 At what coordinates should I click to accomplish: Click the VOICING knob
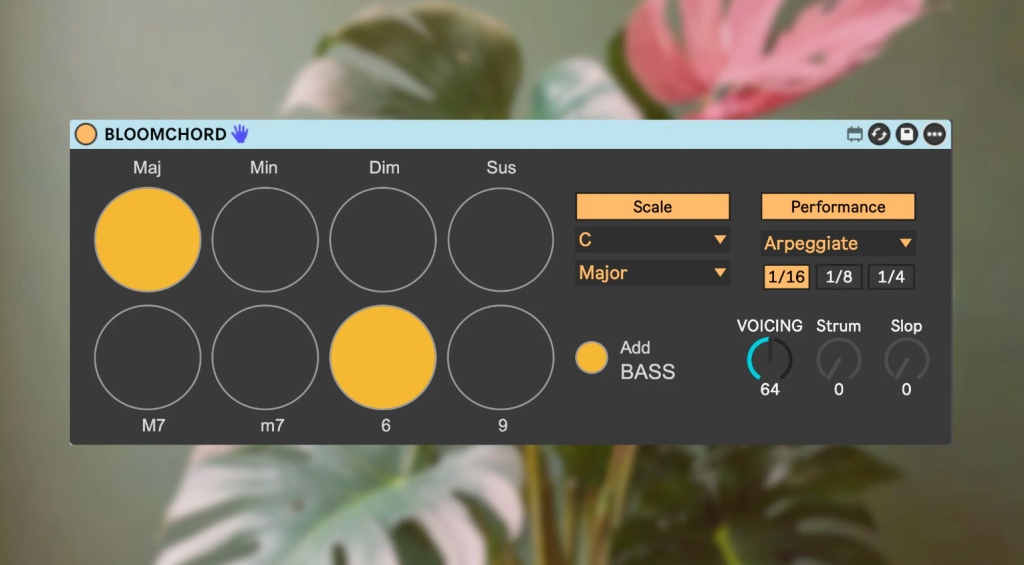click(x=770, y=359)
